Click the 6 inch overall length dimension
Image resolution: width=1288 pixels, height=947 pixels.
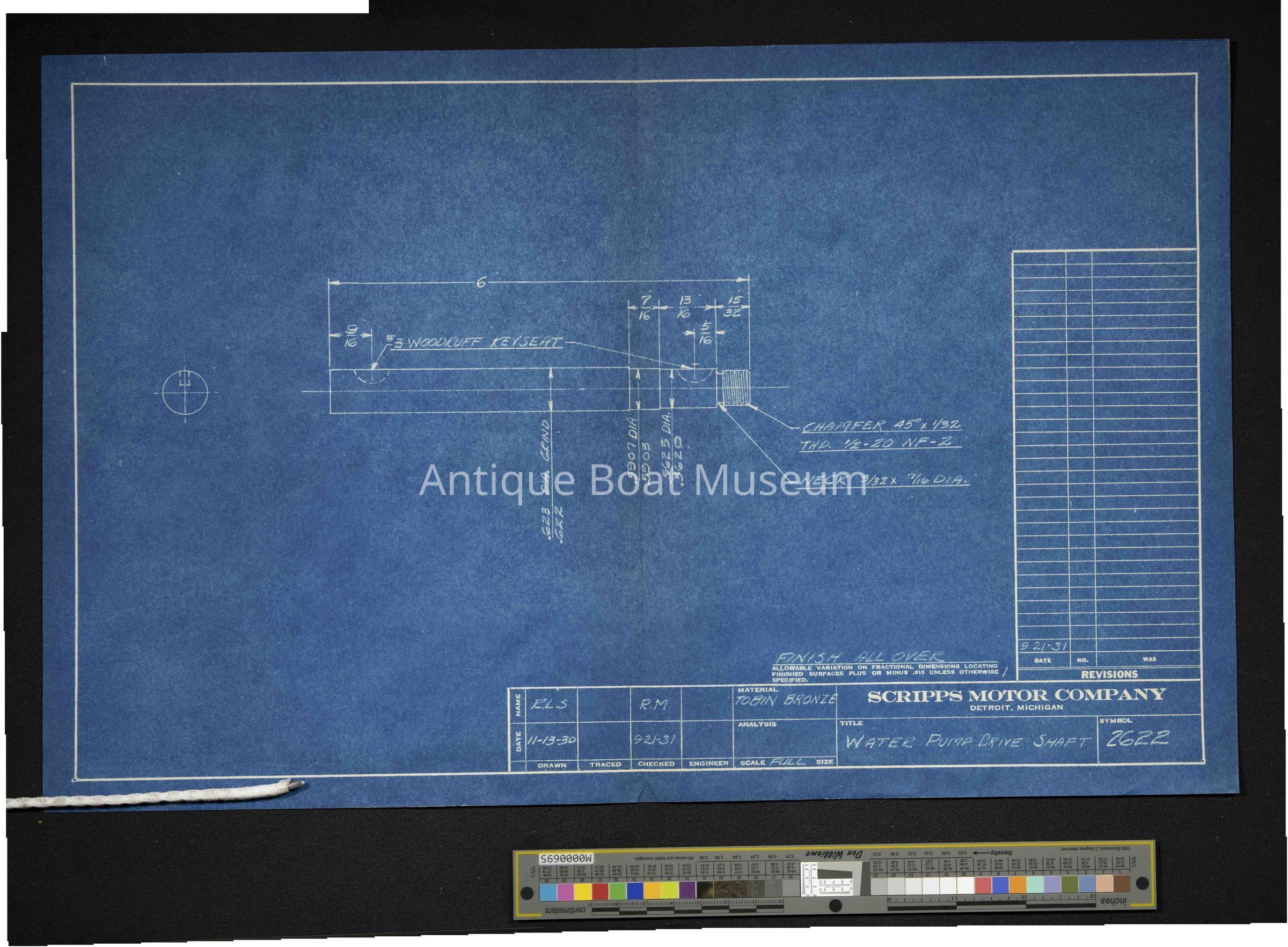pyautogui.click(x=481, y=282)
